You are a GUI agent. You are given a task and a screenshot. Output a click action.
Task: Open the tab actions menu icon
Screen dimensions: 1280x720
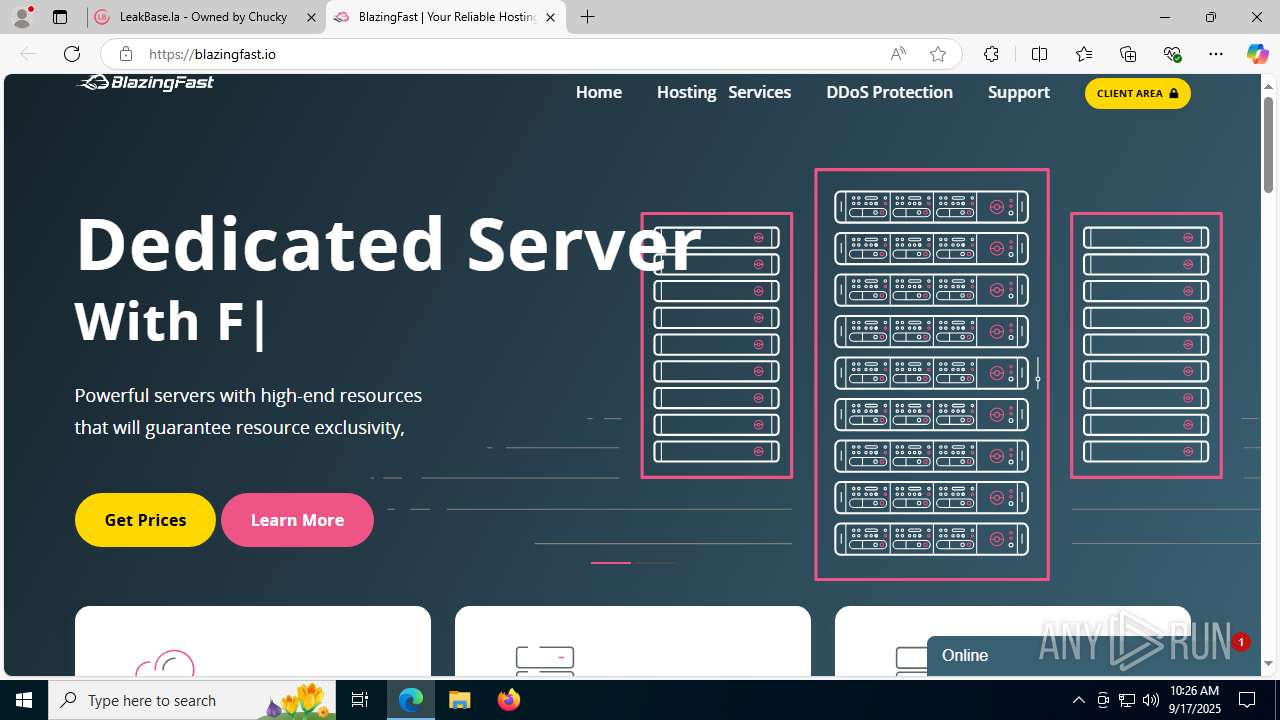[60, 17]
